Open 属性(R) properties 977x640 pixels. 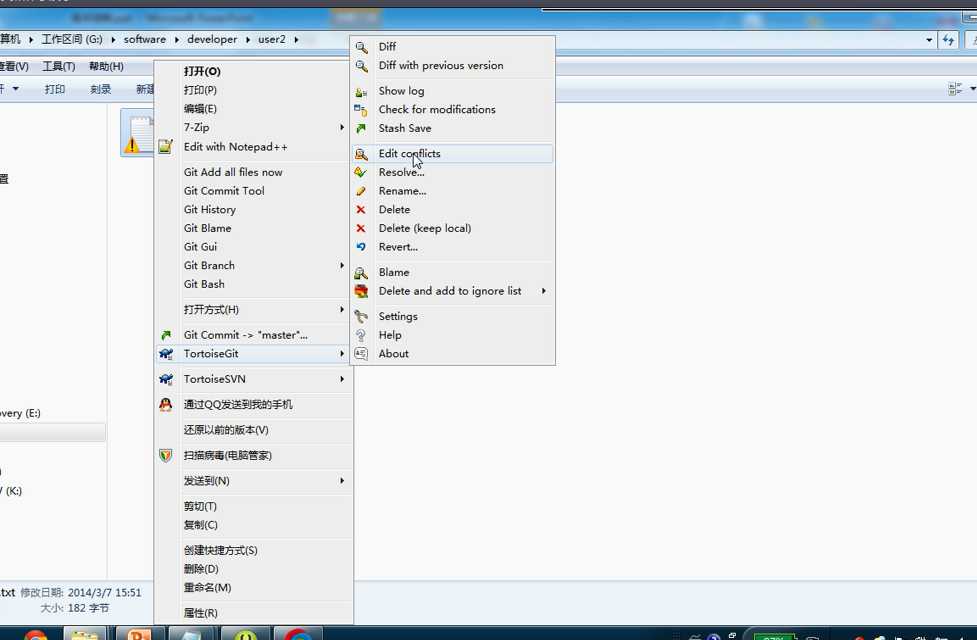[201, 614]
